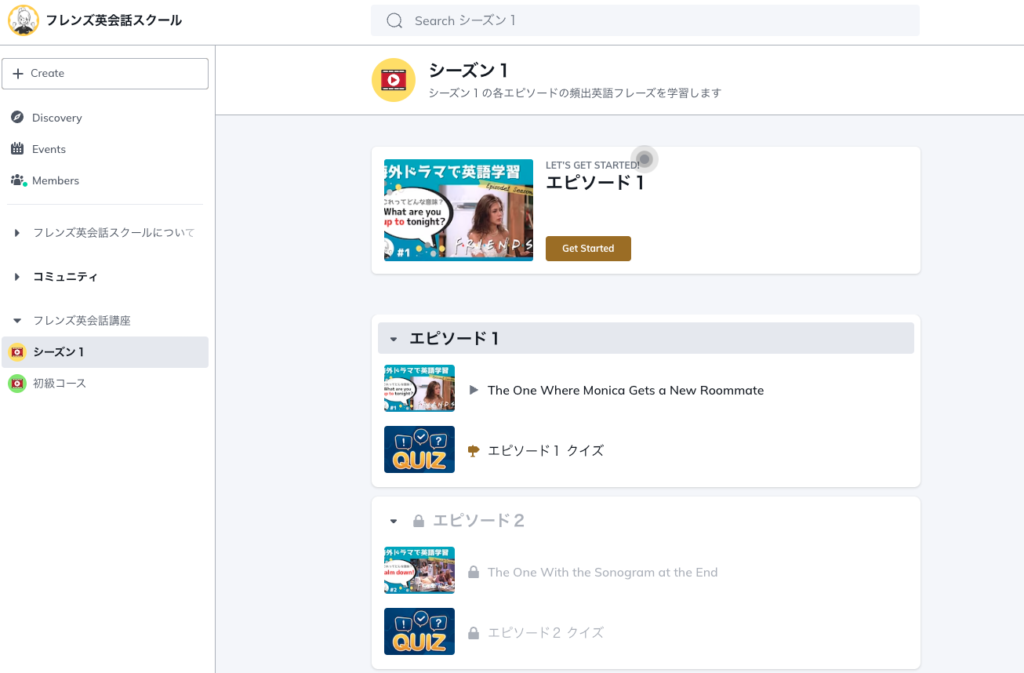Open The One Where Monica Gets a New Roommate
The height and width of the screenshot is (673, 1024).
pyautogui.click(x=625, y=390)
